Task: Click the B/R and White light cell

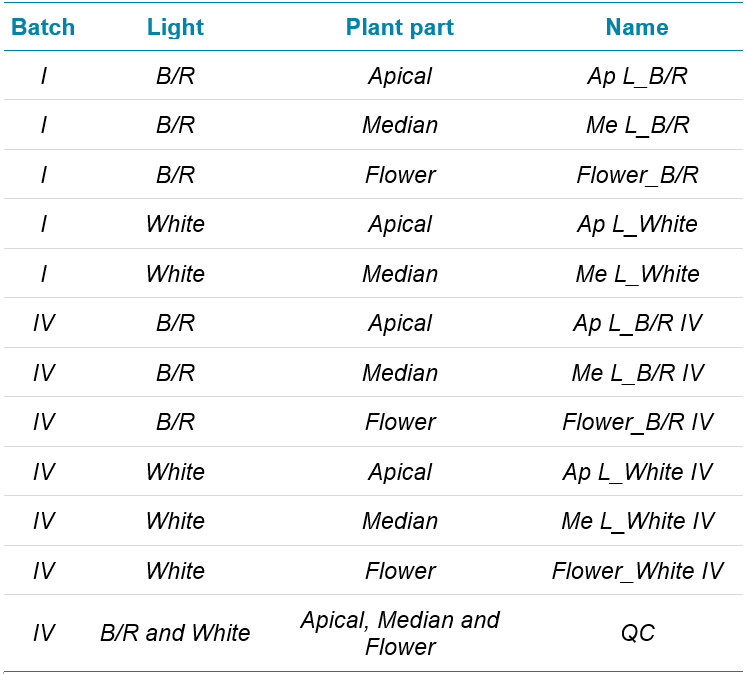Action: point(175,633)
